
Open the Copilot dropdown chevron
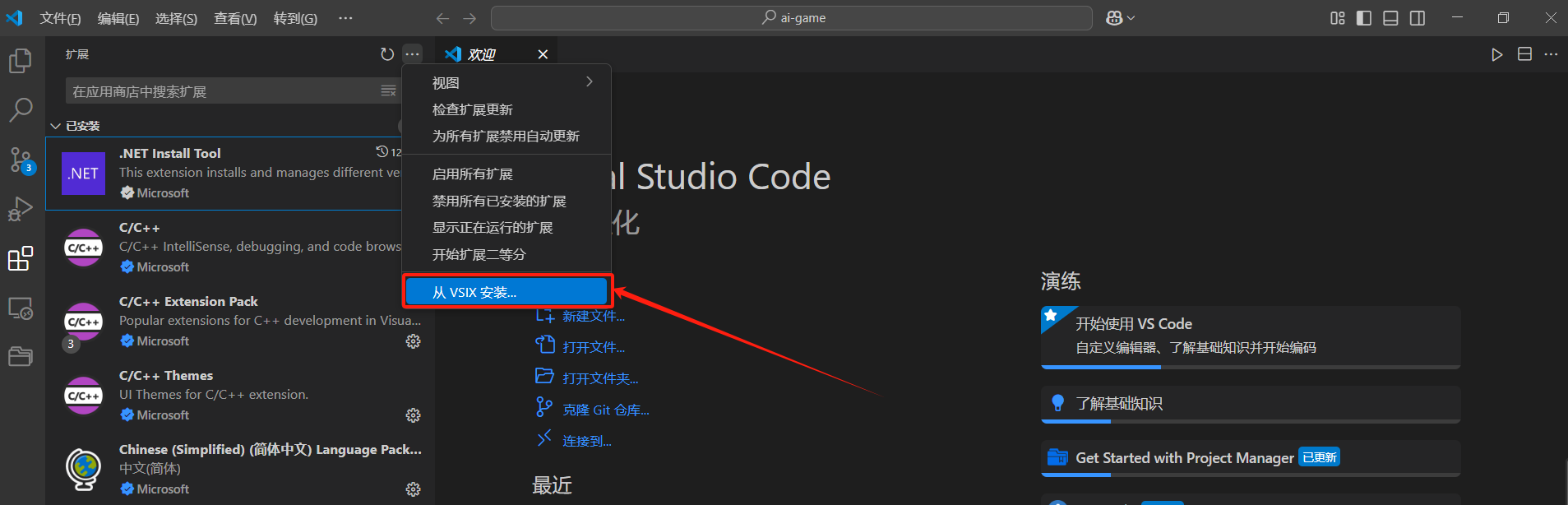pyautogui.click(x=1131, y=18)
